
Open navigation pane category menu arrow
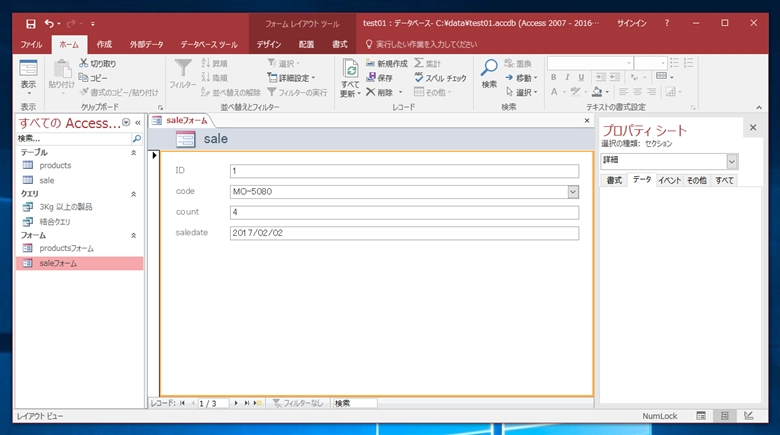(x=126, y=122)
